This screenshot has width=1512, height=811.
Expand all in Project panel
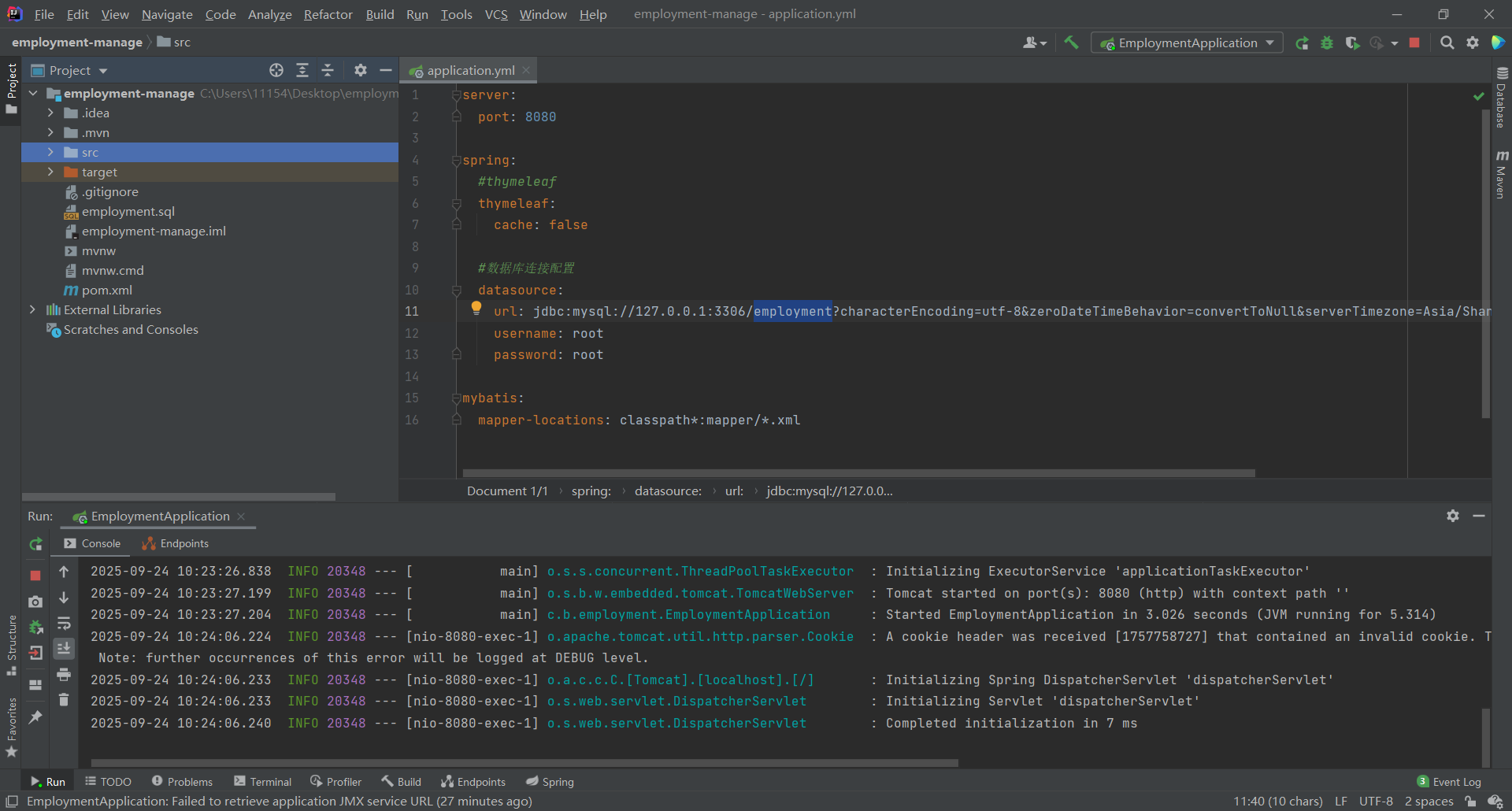tap(302, 70)
